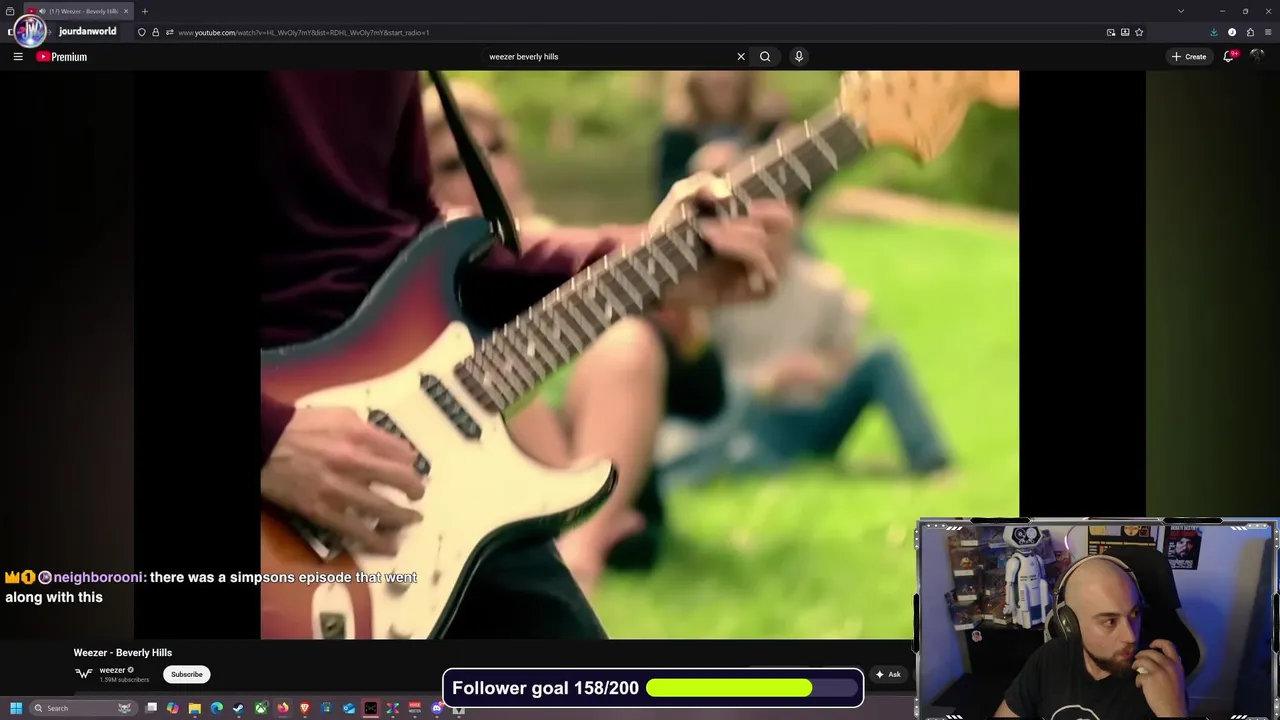This screenshot has width=1280, height=720.
Task: Open YouTube account avatar menu
Action: 1257,57
